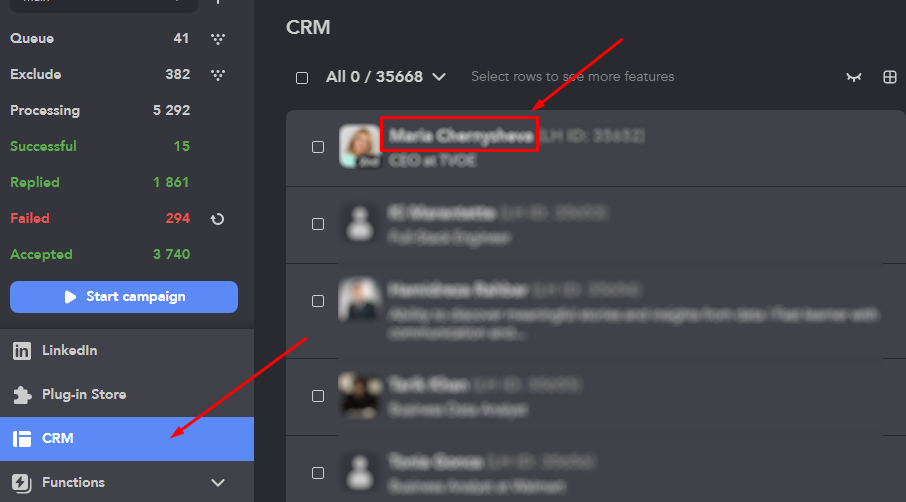Open the All 0 / 35668 dropdown
Image resolution: width=906 pixels, height=502 pixels.
pos(386,77)
